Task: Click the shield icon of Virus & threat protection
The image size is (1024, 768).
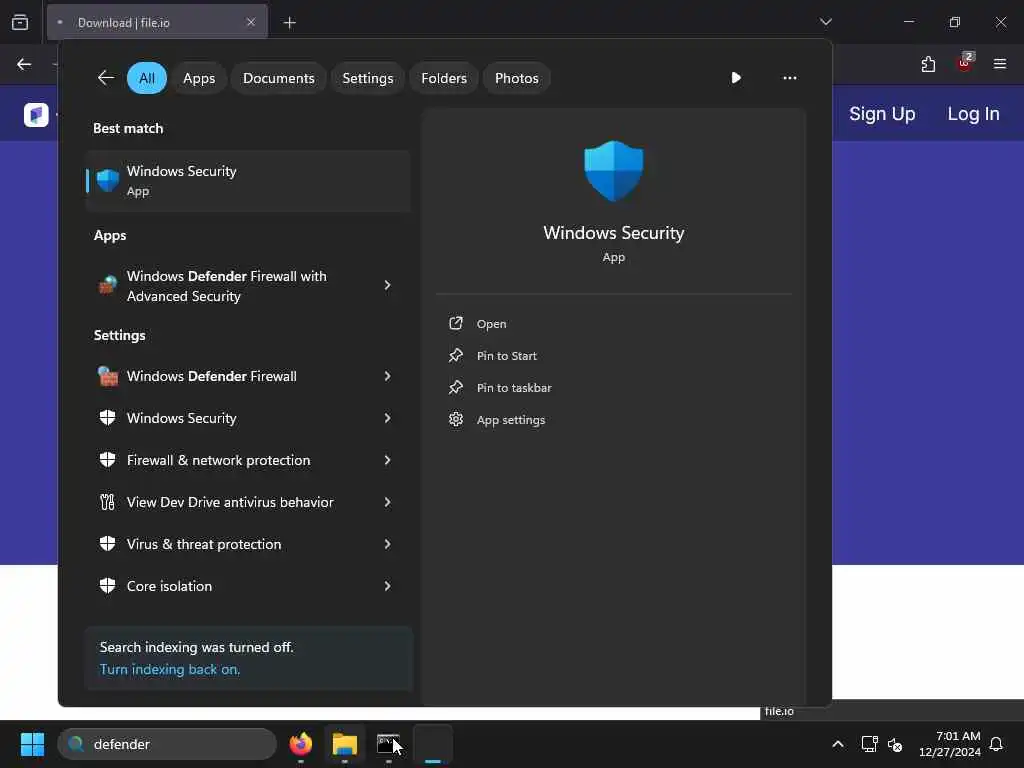Action: 108,544
